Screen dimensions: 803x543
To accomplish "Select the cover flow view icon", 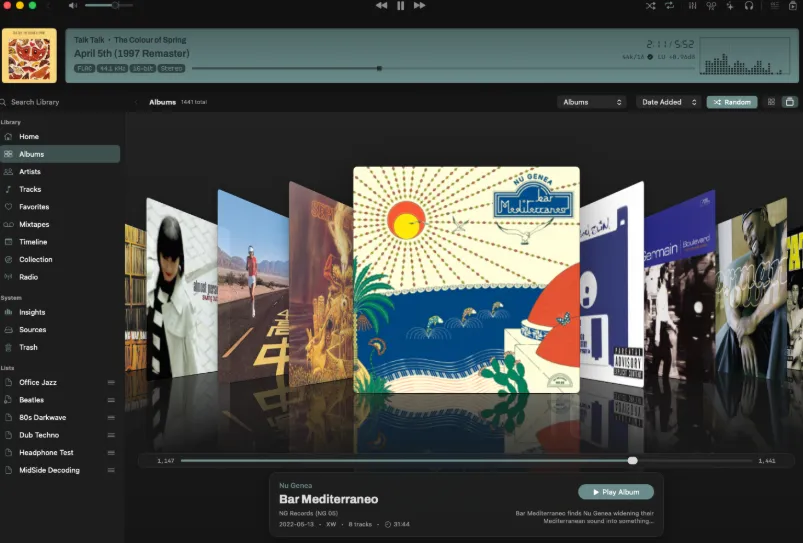I will pyautogui.click(x=790, y=102).
